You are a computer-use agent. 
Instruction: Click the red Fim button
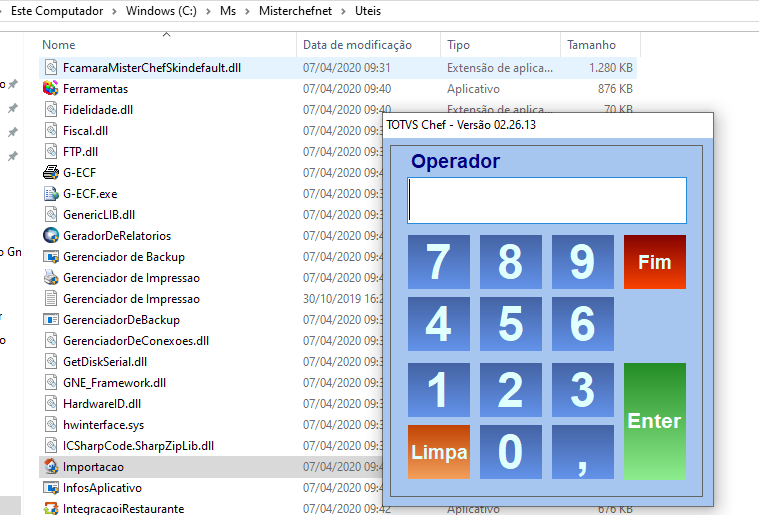654,262
